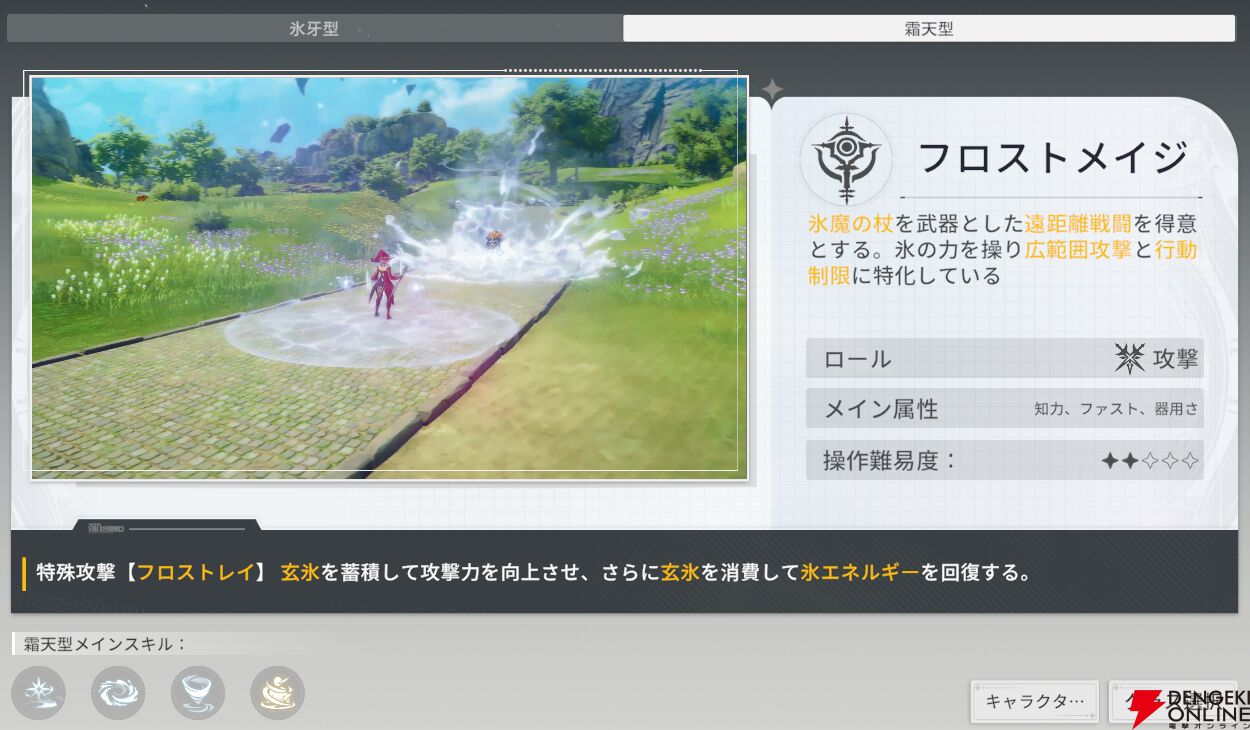
Task: Click the 氷エネルギー keyword
Action: coord(860,573)
